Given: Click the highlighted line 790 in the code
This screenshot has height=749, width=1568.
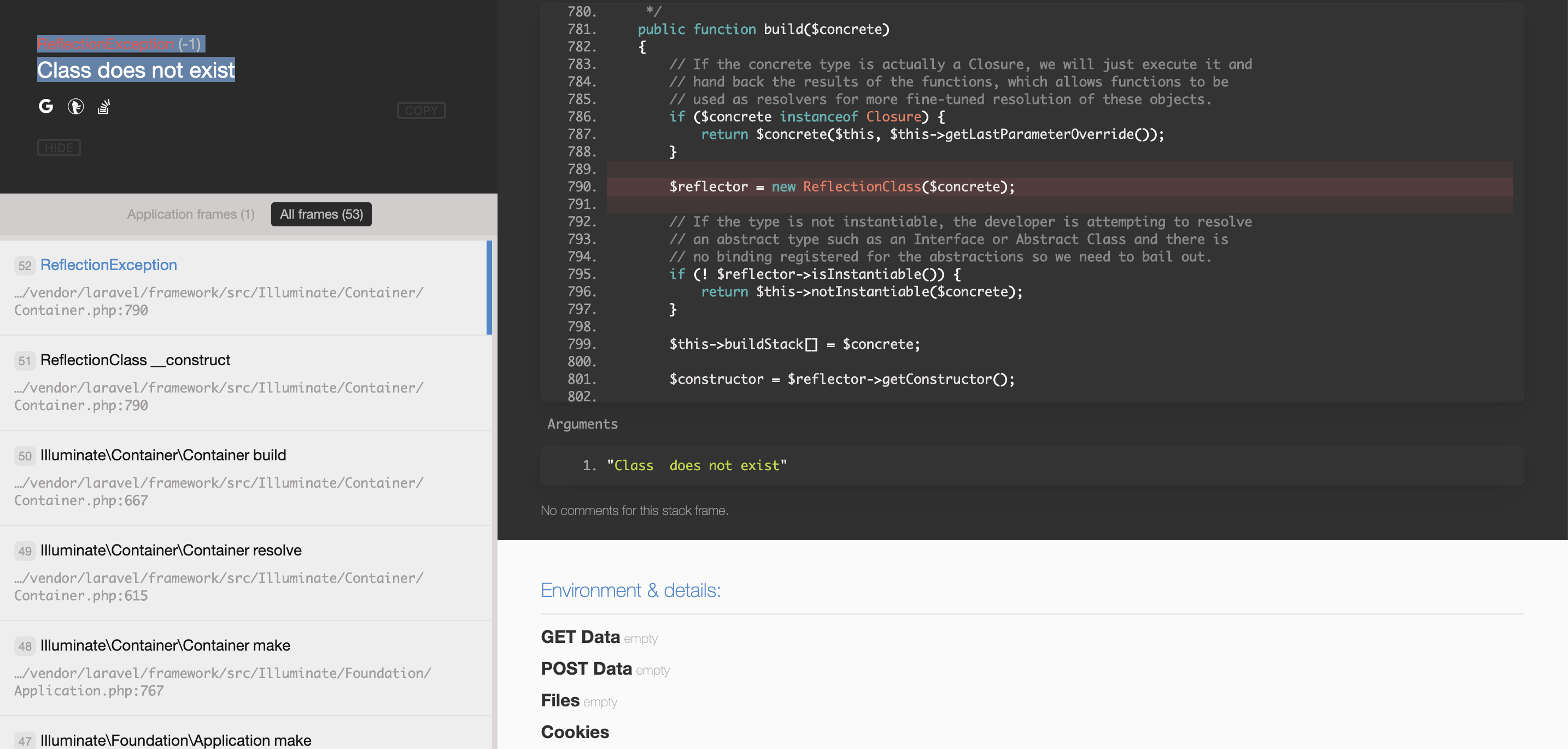Looking at the screenshot, I should click(x=840, y=187).
